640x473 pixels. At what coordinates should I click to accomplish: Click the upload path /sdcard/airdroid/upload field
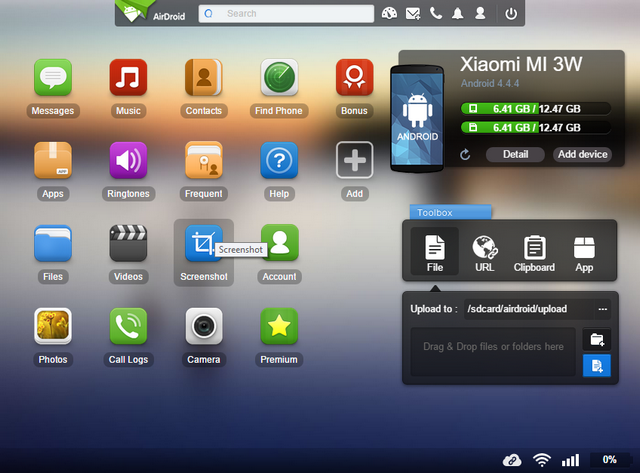coord(529,309)
